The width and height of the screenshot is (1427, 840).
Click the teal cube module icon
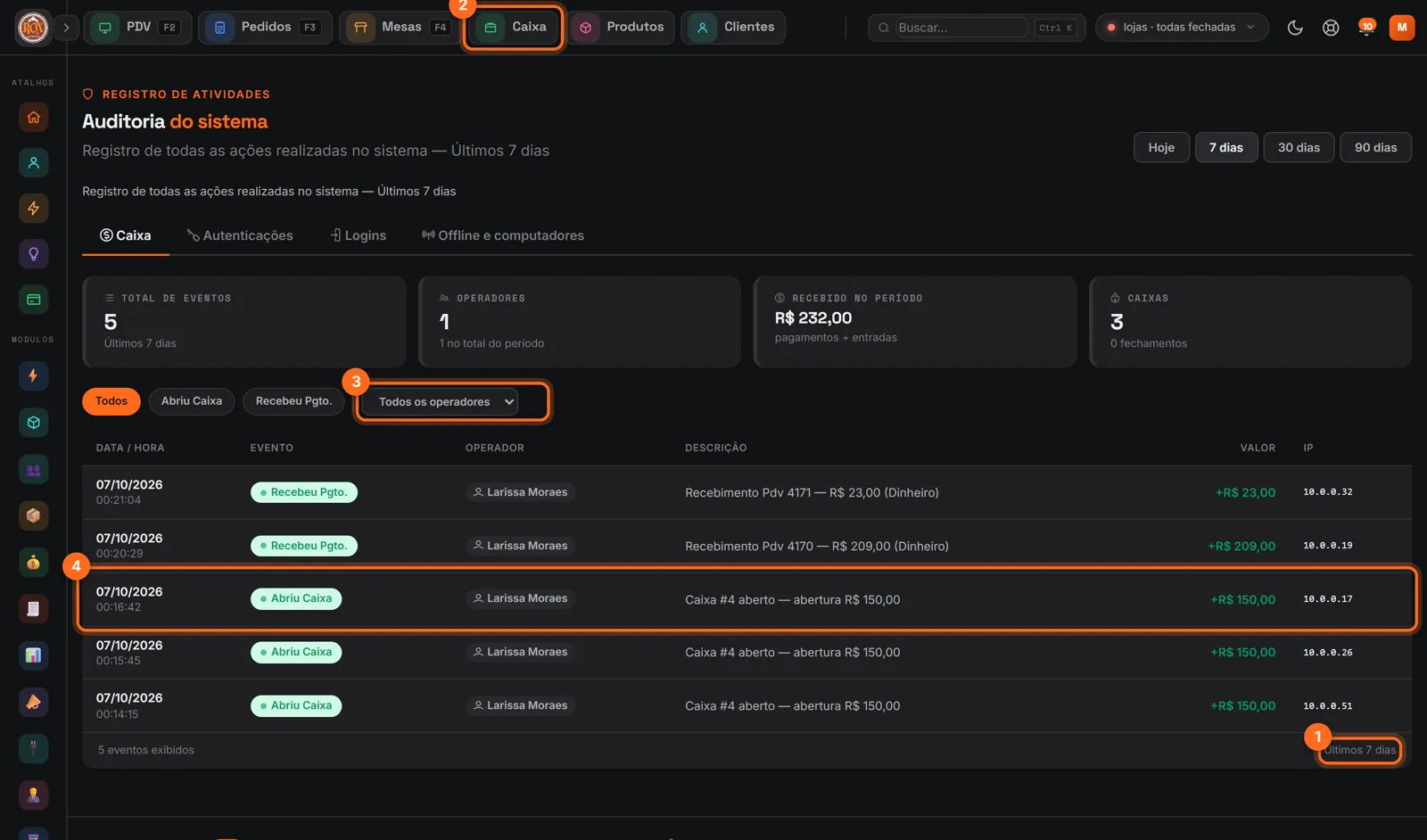pos(33,423)
